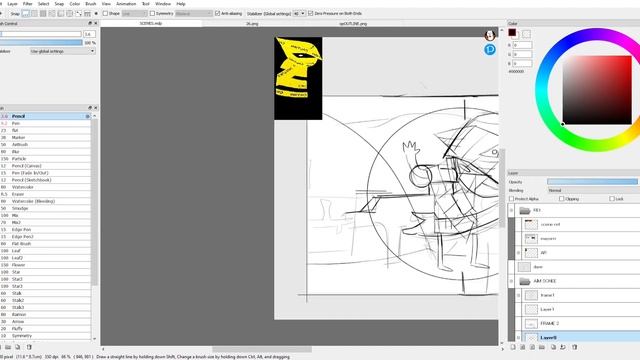Screen dimensions: 640x360
Task: Toggle the Anti-aliasing checkbox
Action: (x=218, y=13)
